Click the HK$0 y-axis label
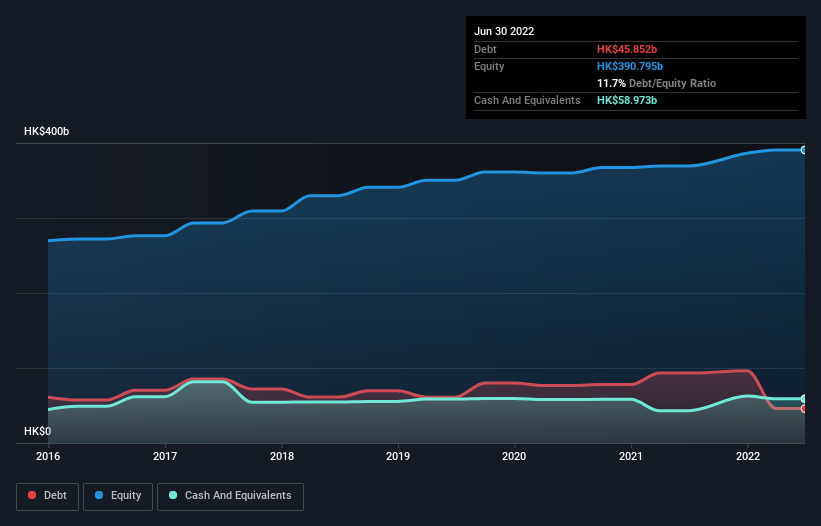The height and width of the screenshot is (526, 821). pos(38,431)
